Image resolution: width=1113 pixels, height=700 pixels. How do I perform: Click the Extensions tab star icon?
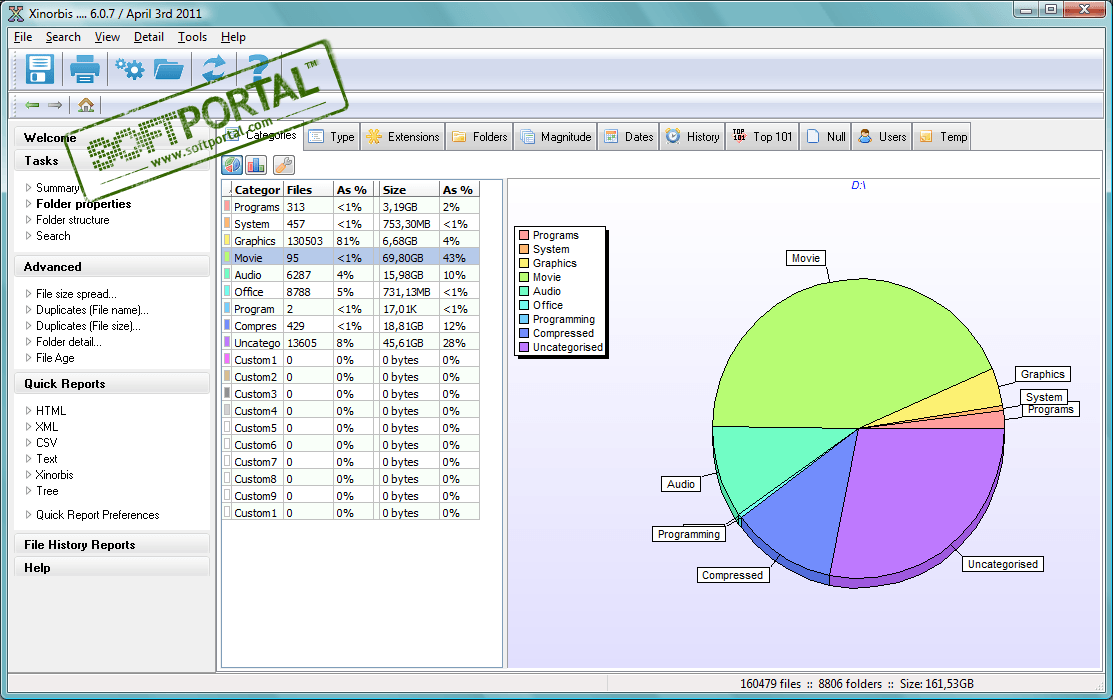[x=374, y=136]
